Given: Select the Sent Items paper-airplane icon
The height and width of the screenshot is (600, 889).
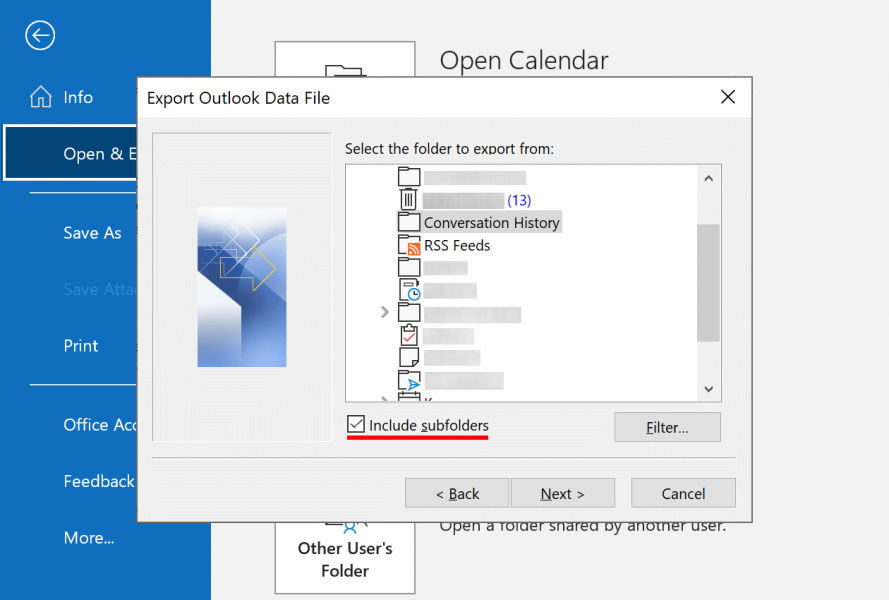Looking at the screenshot, I should point(410,380).
